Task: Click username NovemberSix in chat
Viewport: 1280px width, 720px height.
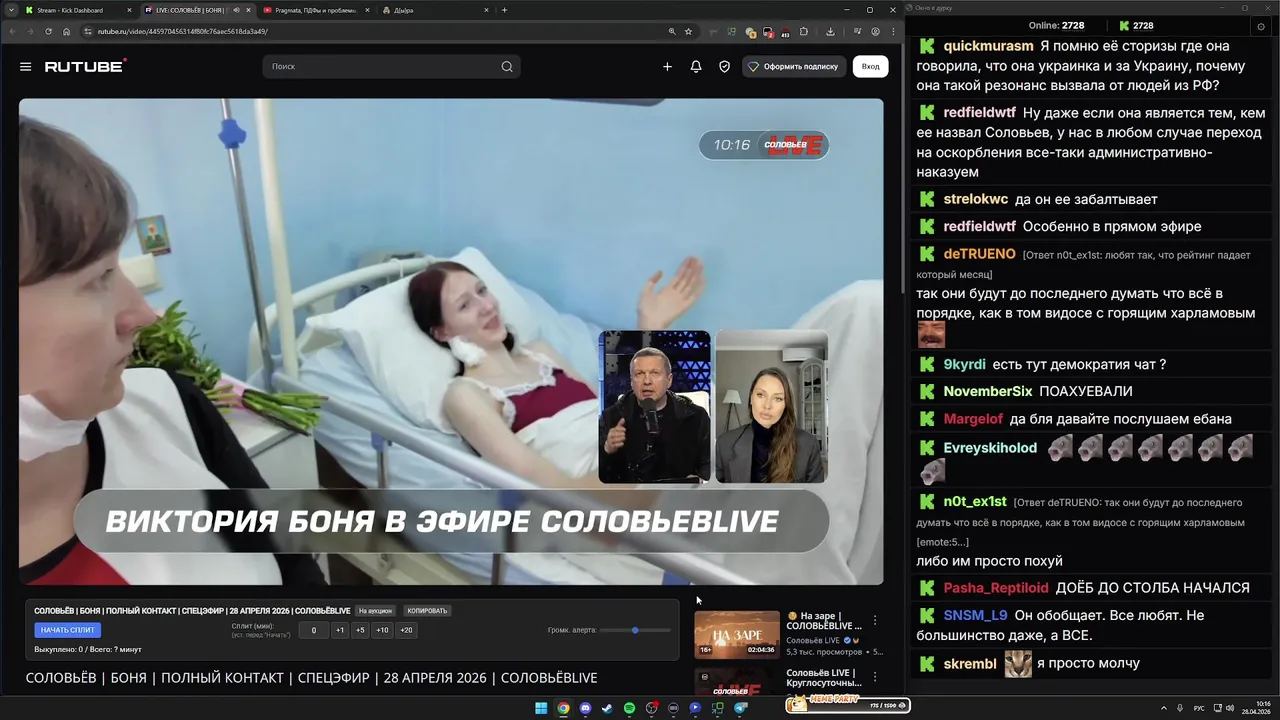Action: point(988,391)
